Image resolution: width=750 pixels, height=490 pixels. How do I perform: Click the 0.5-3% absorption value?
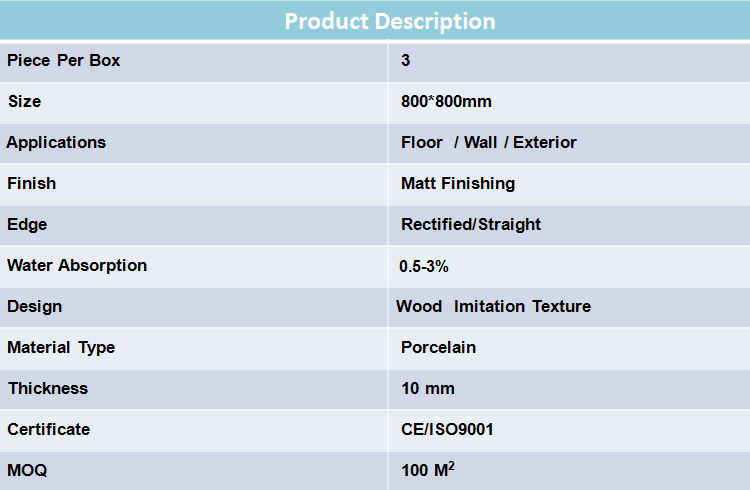424,267
